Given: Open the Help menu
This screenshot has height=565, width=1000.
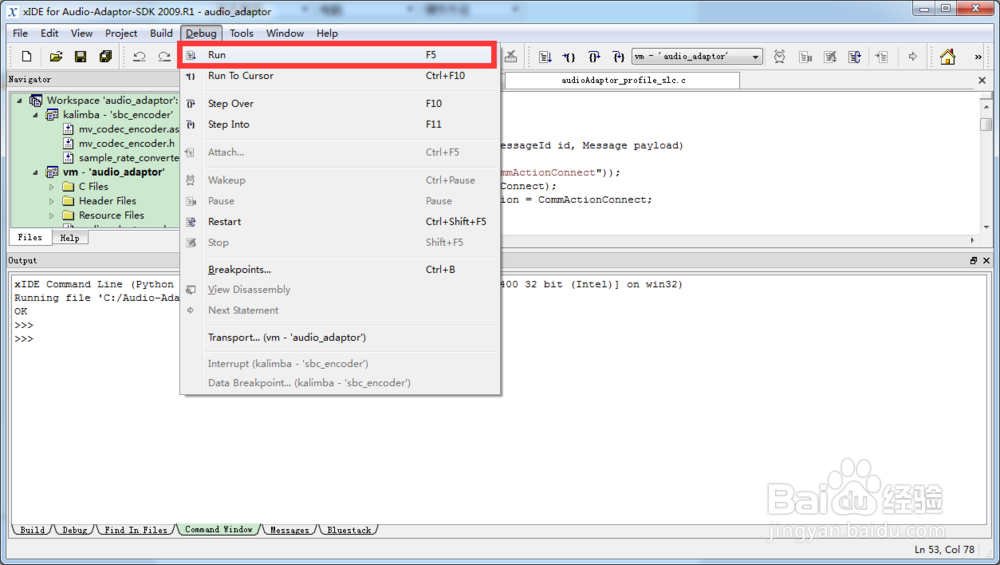Looking at the screenshot, I should coord(327,33).
